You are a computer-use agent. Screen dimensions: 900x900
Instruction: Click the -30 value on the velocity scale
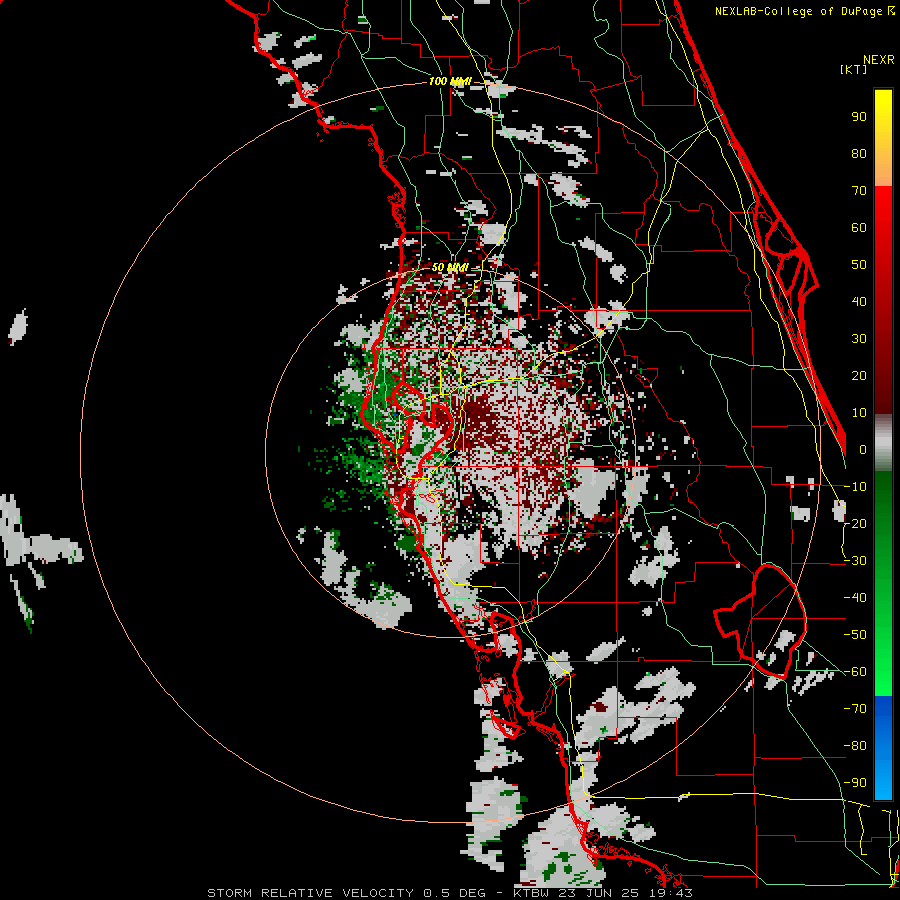(x=855, y=561)
